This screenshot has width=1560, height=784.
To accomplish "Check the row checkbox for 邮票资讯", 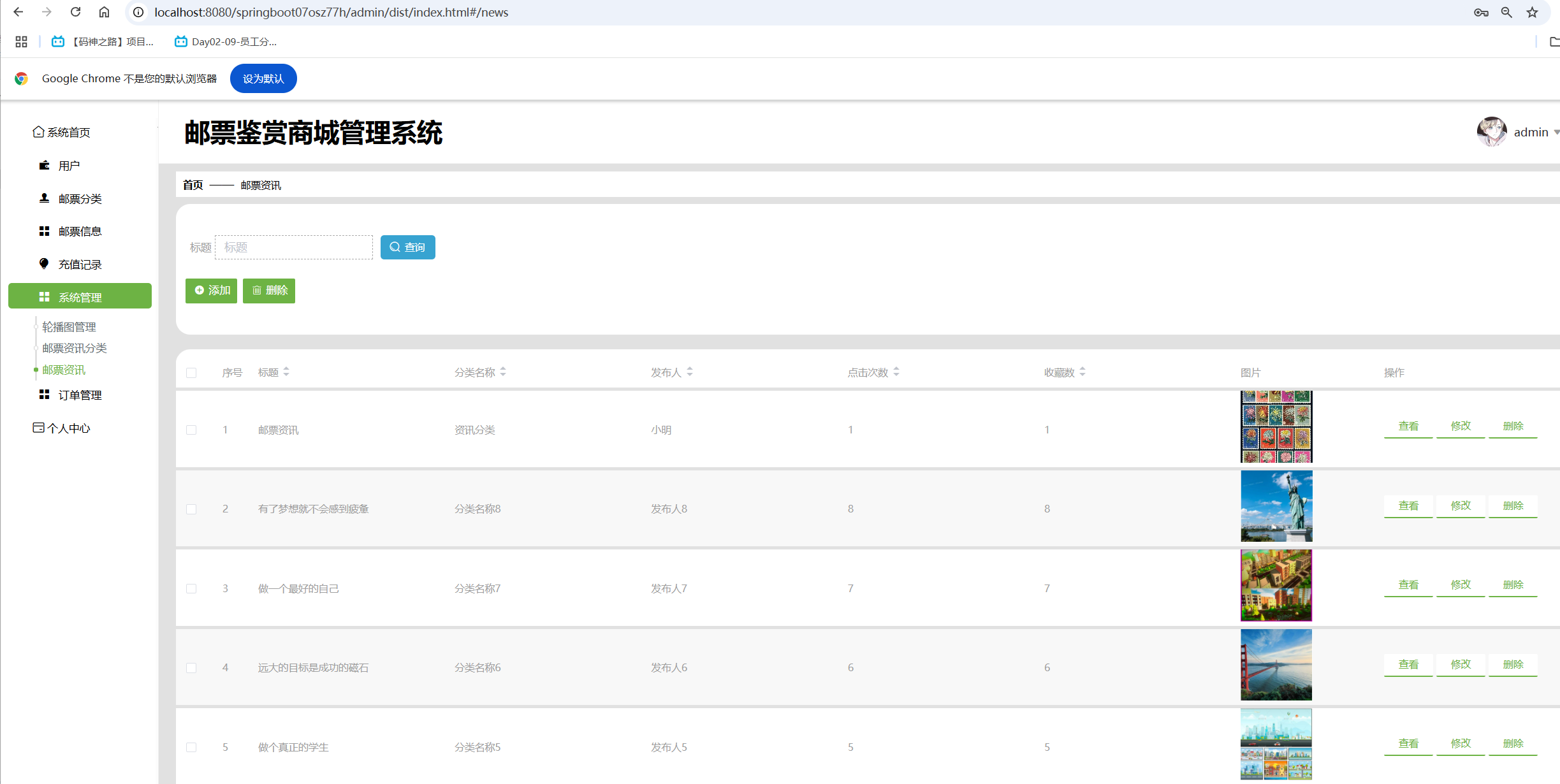I will tap(191, 430).
